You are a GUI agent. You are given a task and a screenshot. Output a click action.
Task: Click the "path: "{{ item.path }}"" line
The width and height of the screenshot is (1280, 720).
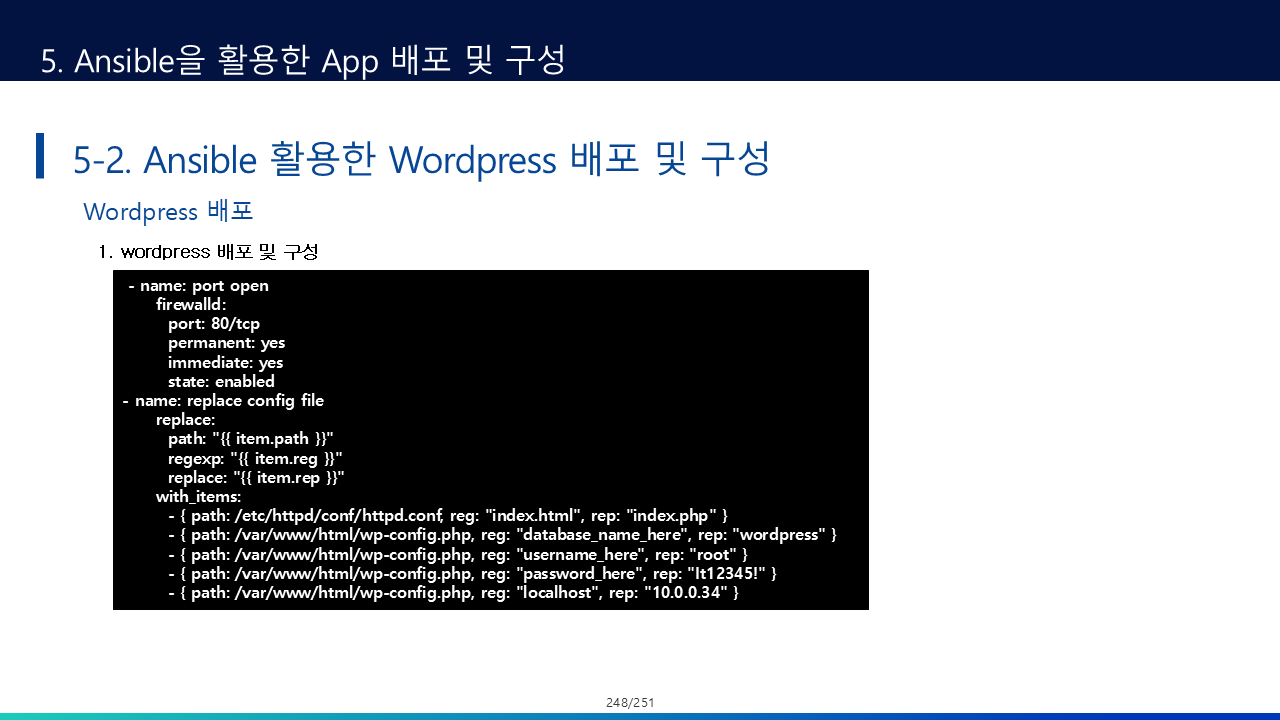pos(250,439)
